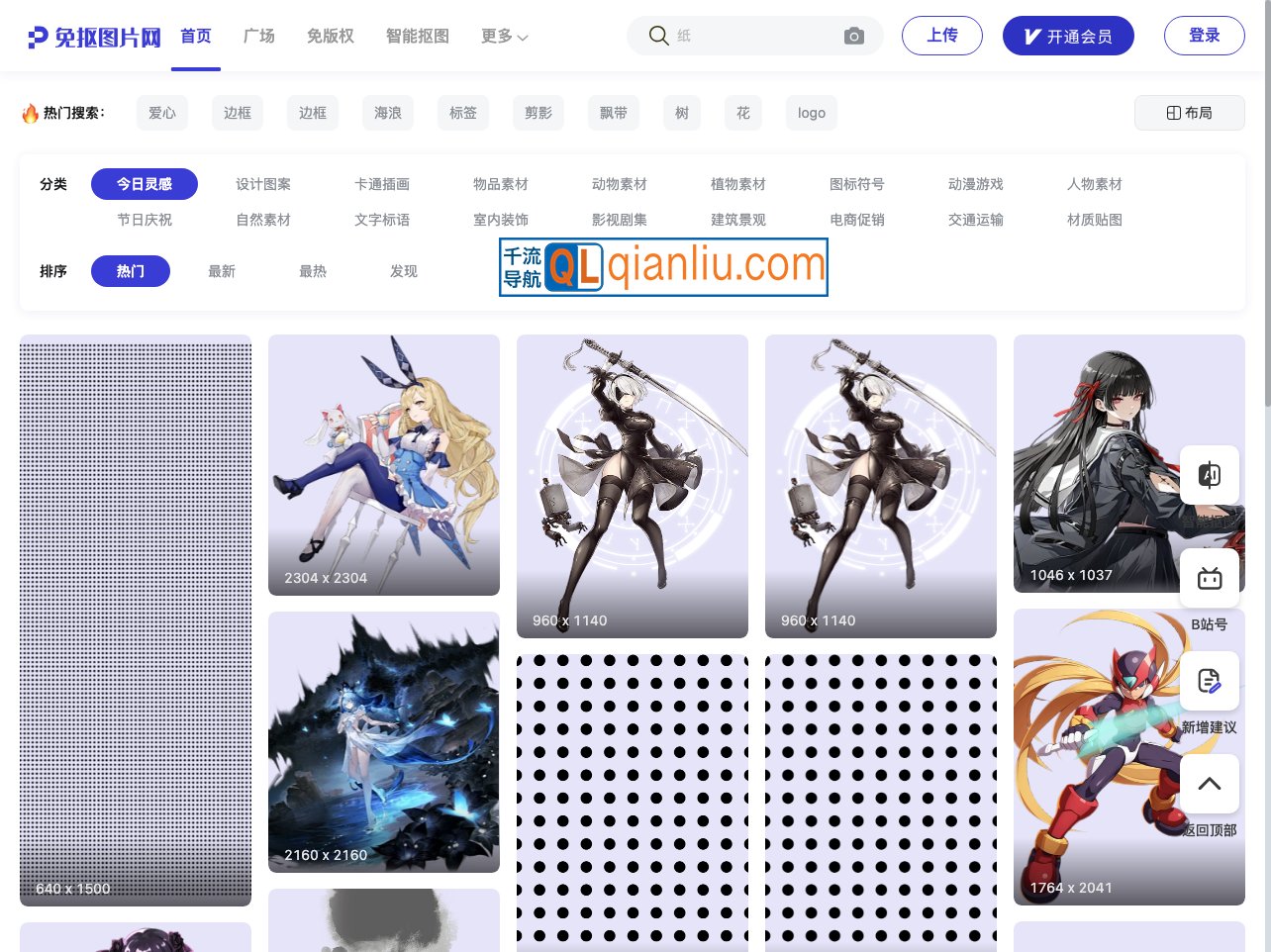The height and width of the screenshot is (952, 1271).
Task: Open the 开通会员 membership button
Action: [1068, 35]
